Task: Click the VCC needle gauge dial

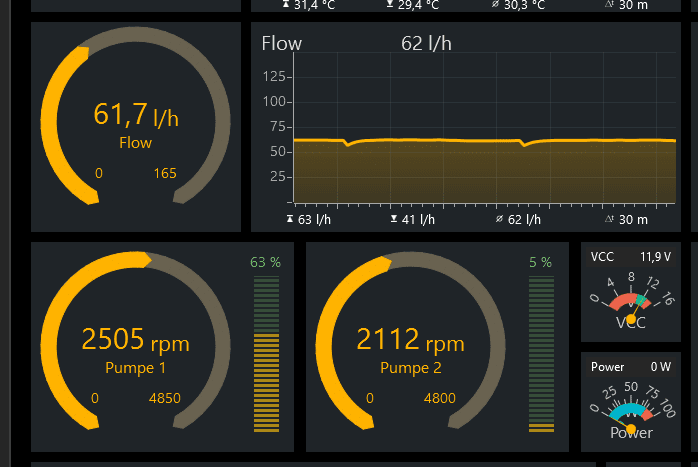Action: (631, 301)
